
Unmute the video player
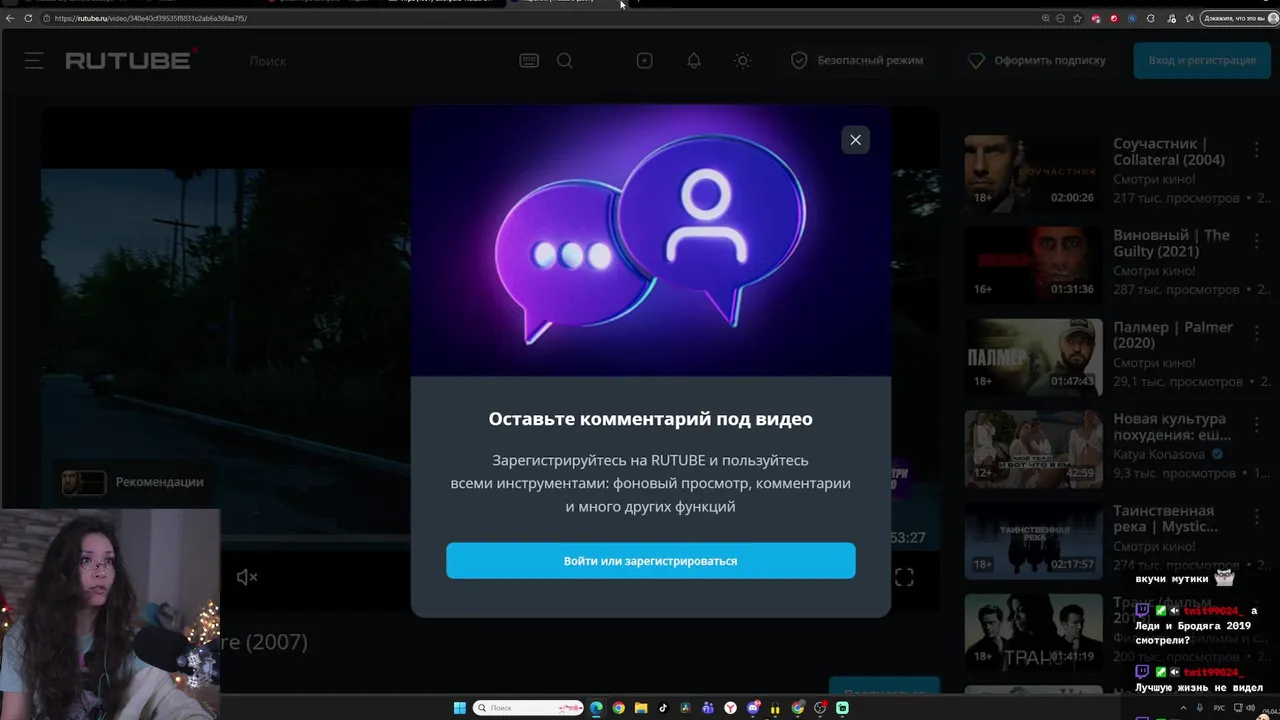coord(247,577)
